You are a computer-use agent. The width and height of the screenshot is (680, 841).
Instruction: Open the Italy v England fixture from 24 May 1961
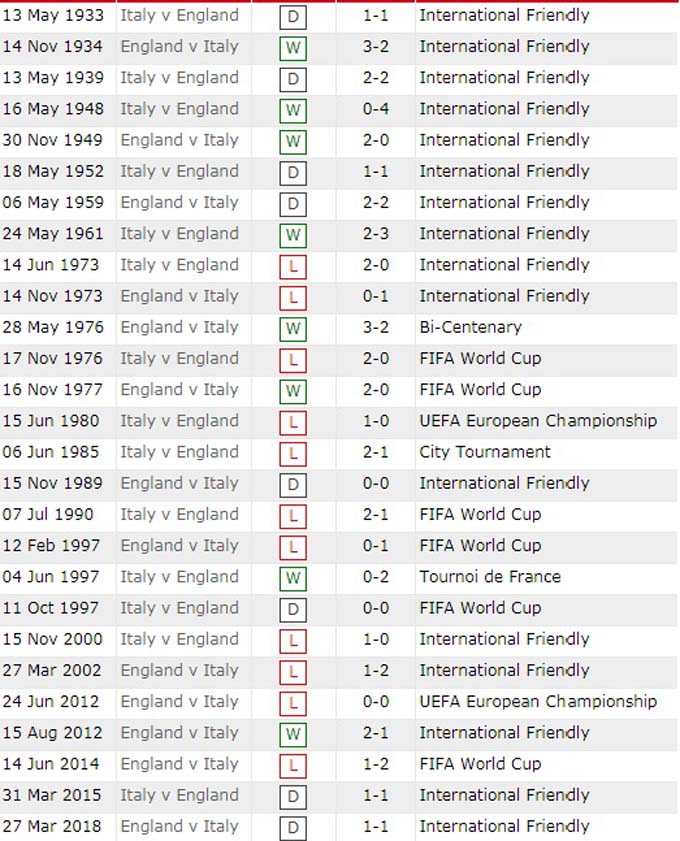pyautogui.click(x=179, y=234)
